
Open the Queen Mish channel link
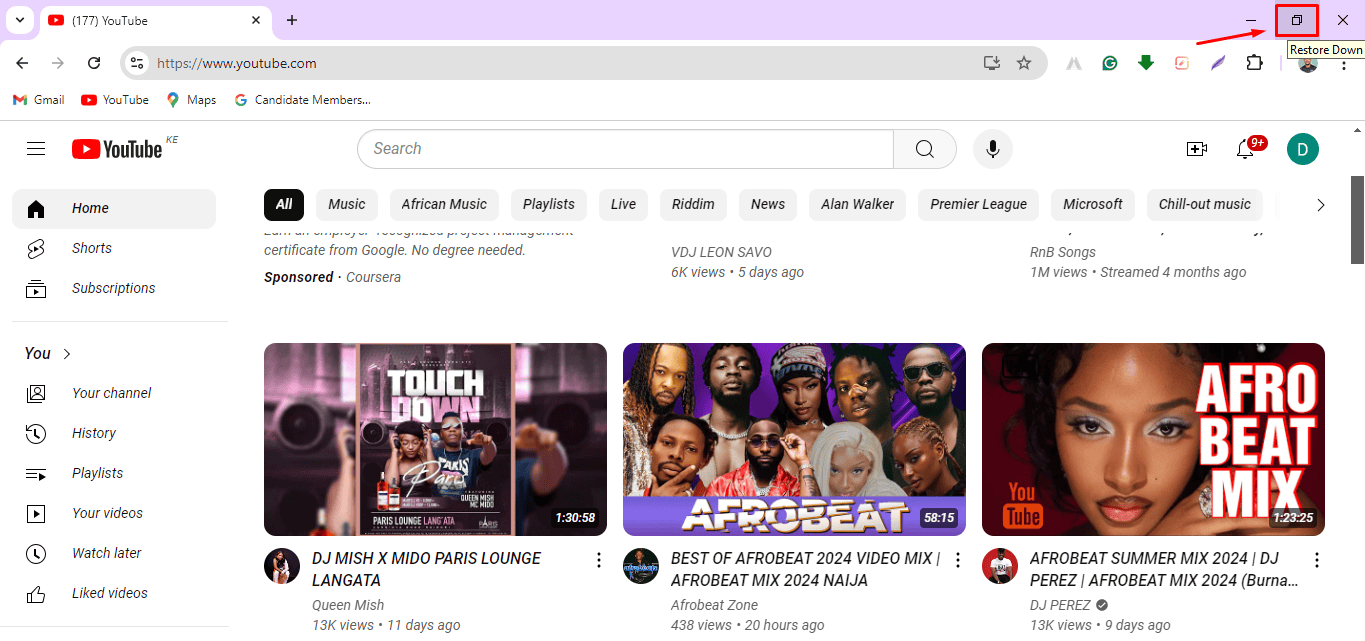(x=348, y=605)
